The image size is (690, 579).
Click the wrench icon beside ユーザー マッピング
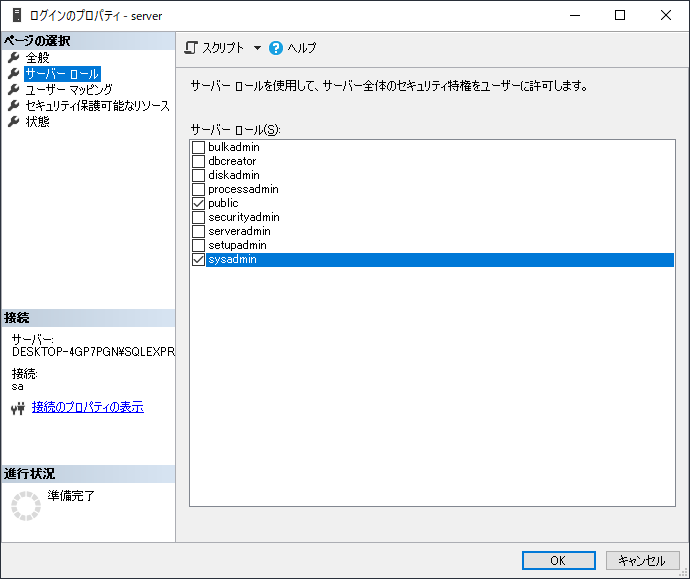pyautogui.click(x=14, y=89)
